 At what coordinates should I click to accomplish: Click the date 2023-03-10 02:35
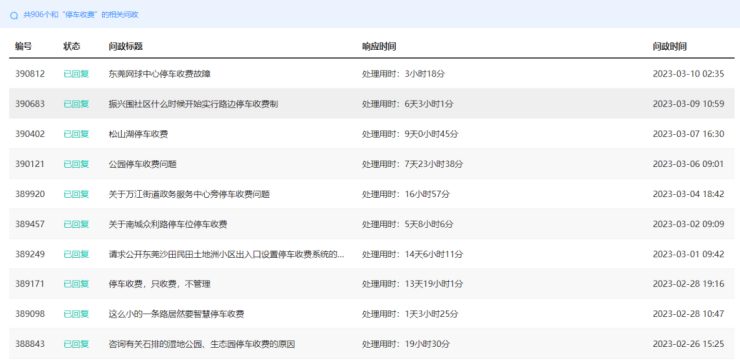tap(688, 74)
